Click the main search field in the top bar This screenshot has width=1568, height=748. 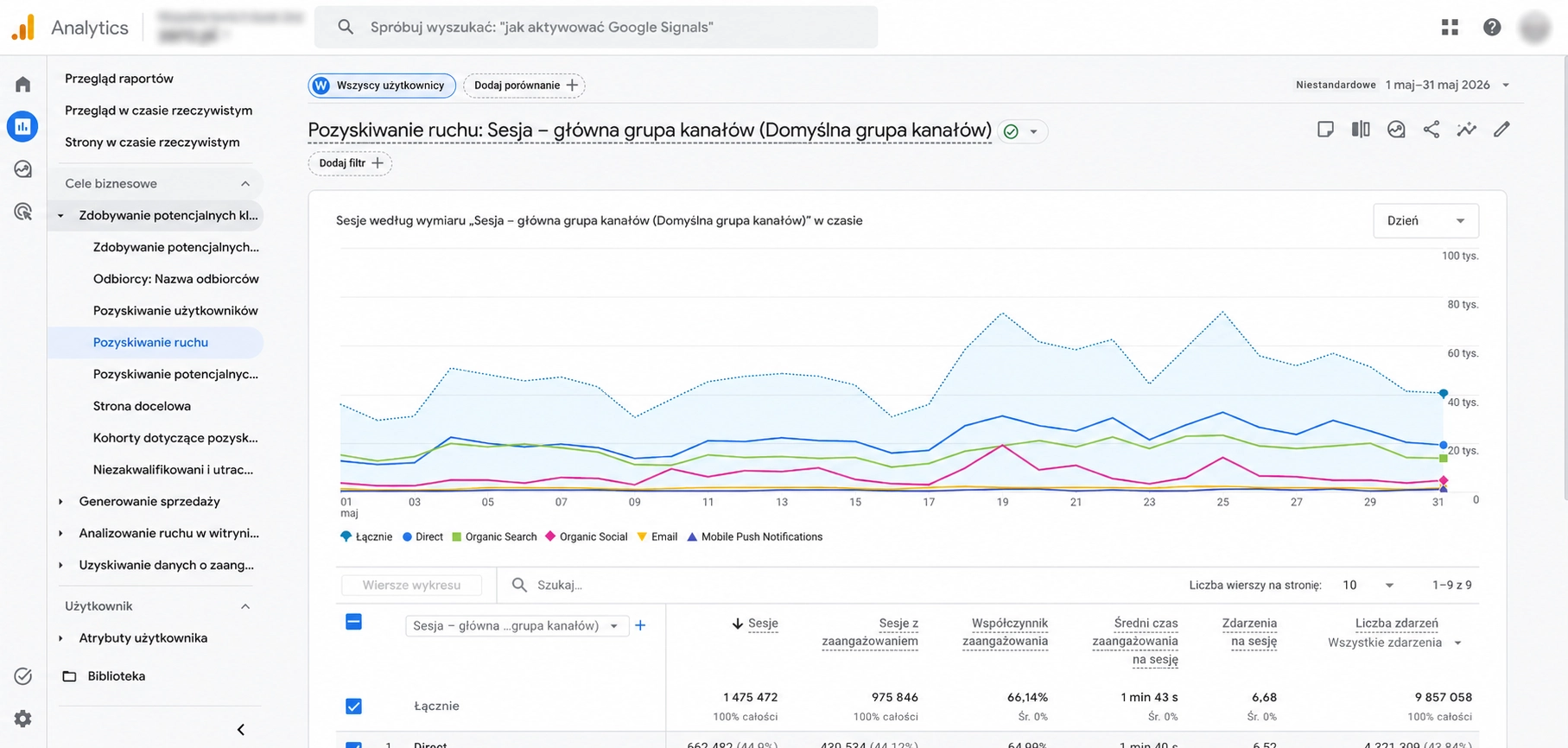click(x=596, y=27)
